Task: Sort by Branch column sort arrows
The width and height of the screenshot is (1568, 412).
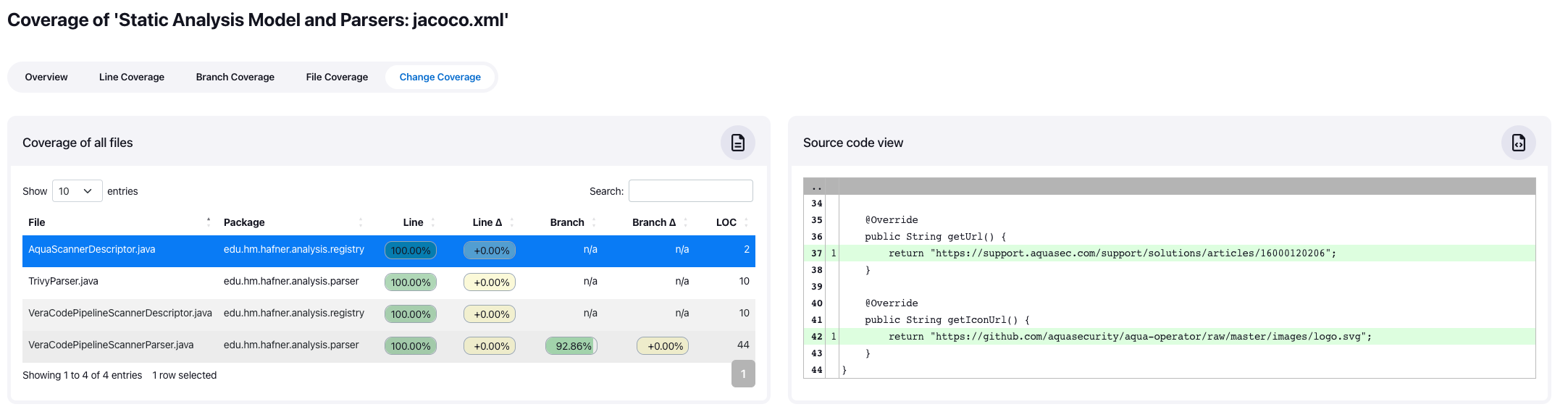Action: point(594,222)
